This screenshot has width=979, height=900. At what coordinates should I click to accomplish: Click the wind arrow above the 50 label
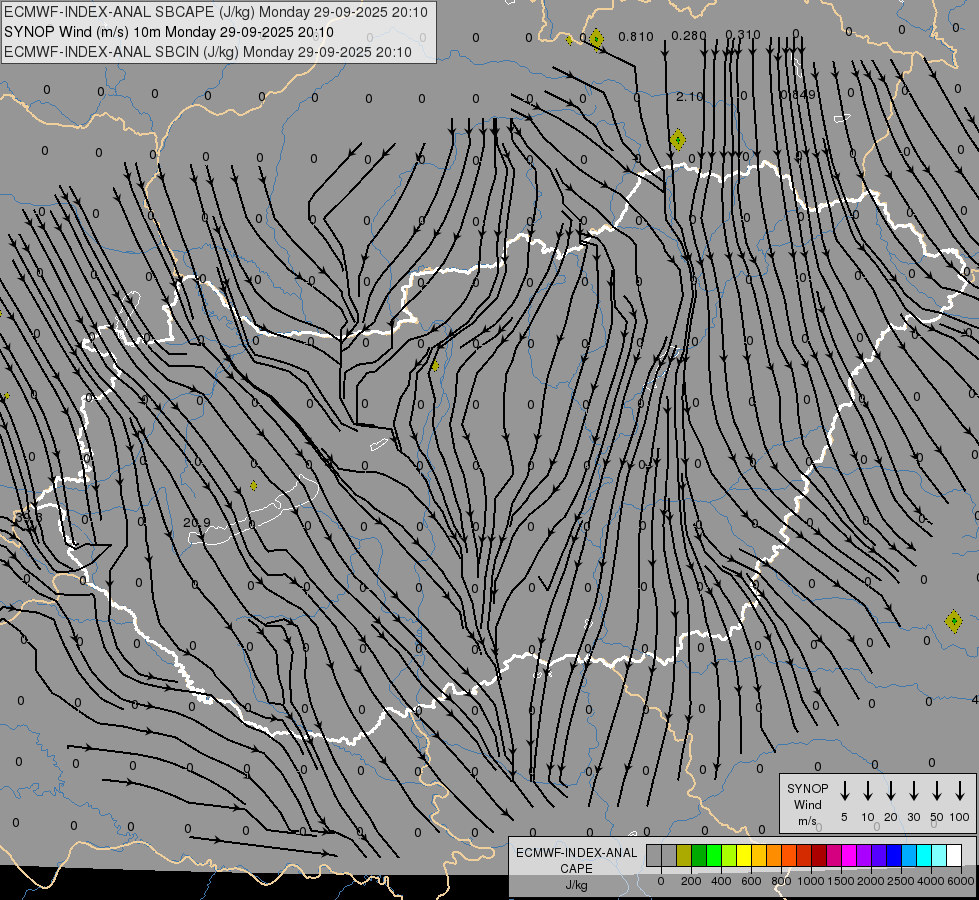tap(937, 791)
